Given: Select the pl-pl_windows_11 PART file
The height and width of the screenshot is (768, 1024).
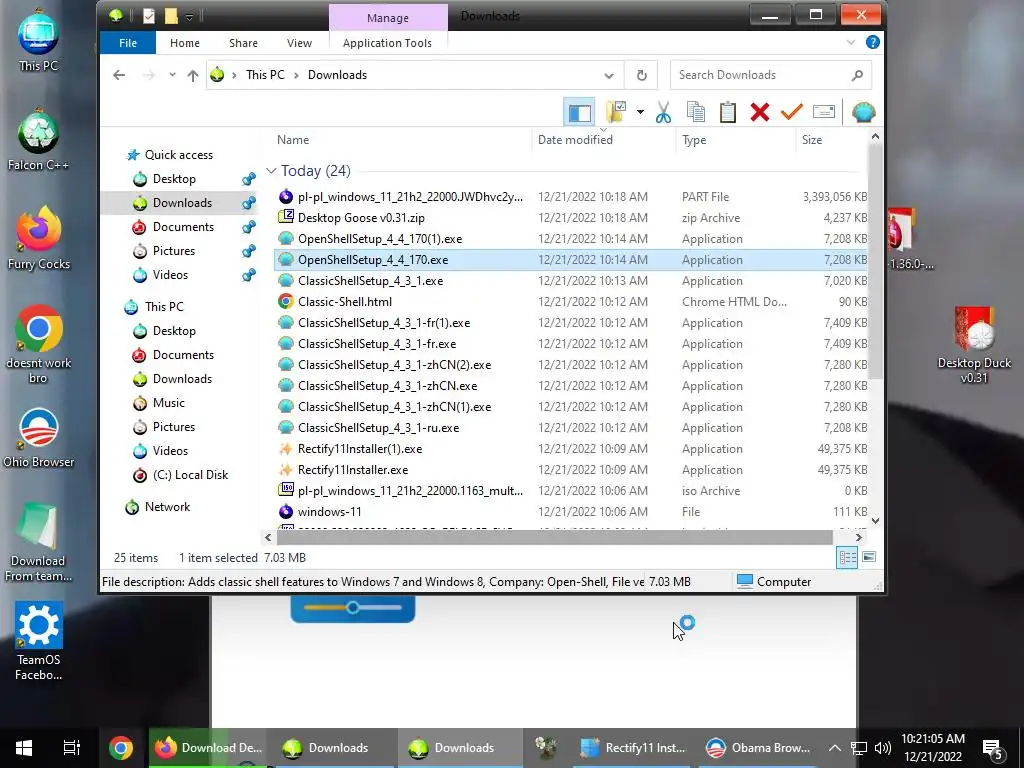Looking at the screenshot, I should 571,197.
